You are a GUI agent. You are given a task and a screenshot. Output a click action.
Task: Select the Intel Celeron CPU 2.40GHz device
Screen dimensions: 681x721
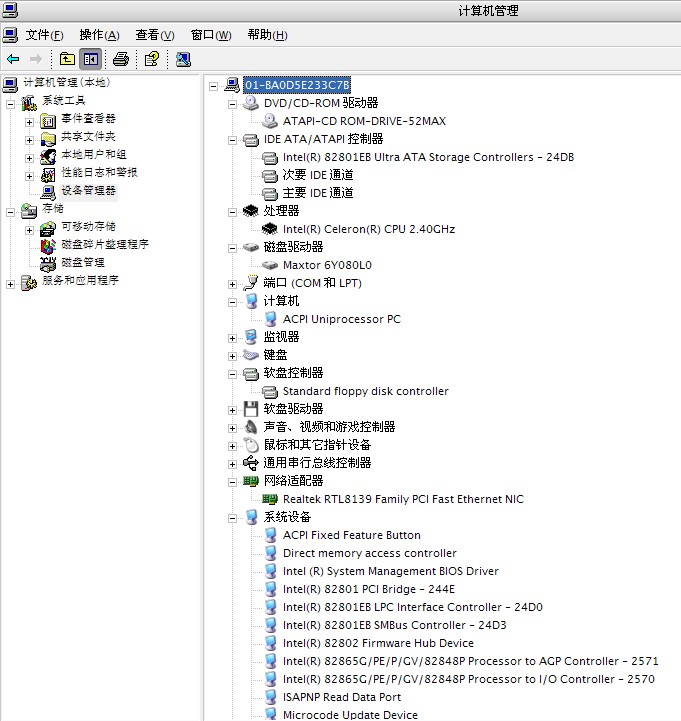[x=368, y=229]
